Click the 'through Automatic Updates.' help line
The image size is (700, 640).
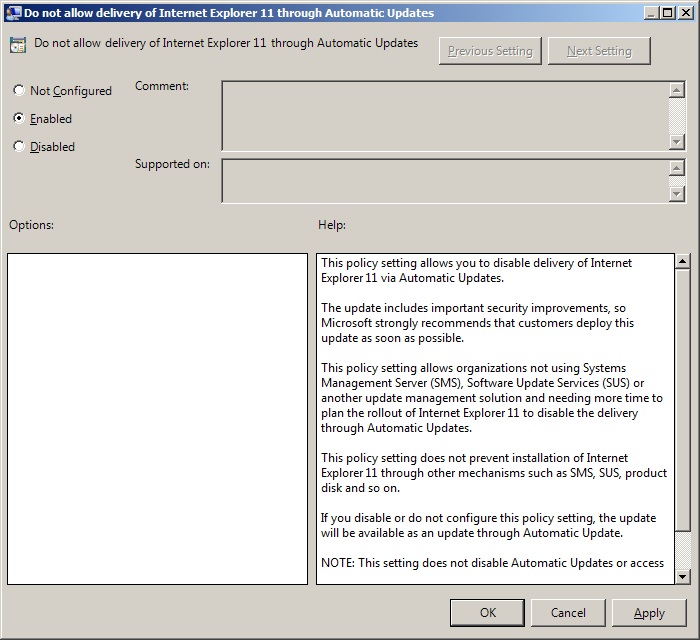point(396,428)
